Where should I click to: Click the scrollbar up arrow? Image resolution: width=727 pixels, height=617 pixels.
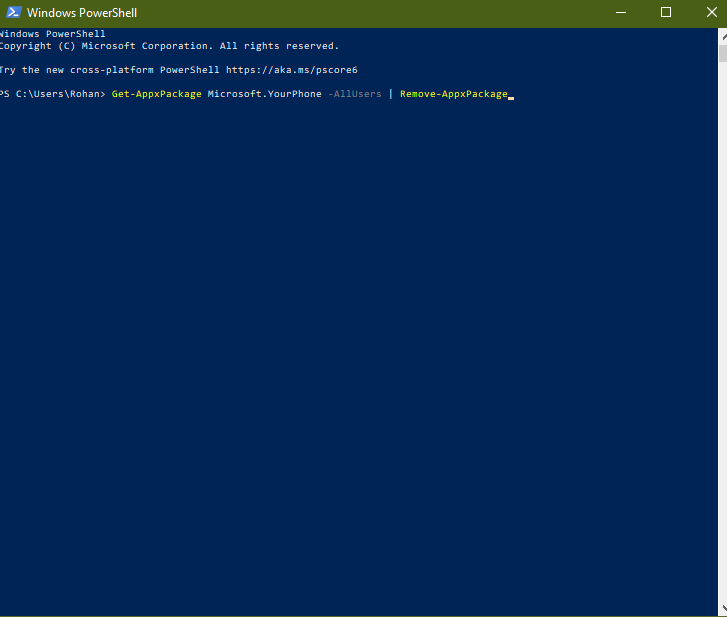[x=723, y=37]
